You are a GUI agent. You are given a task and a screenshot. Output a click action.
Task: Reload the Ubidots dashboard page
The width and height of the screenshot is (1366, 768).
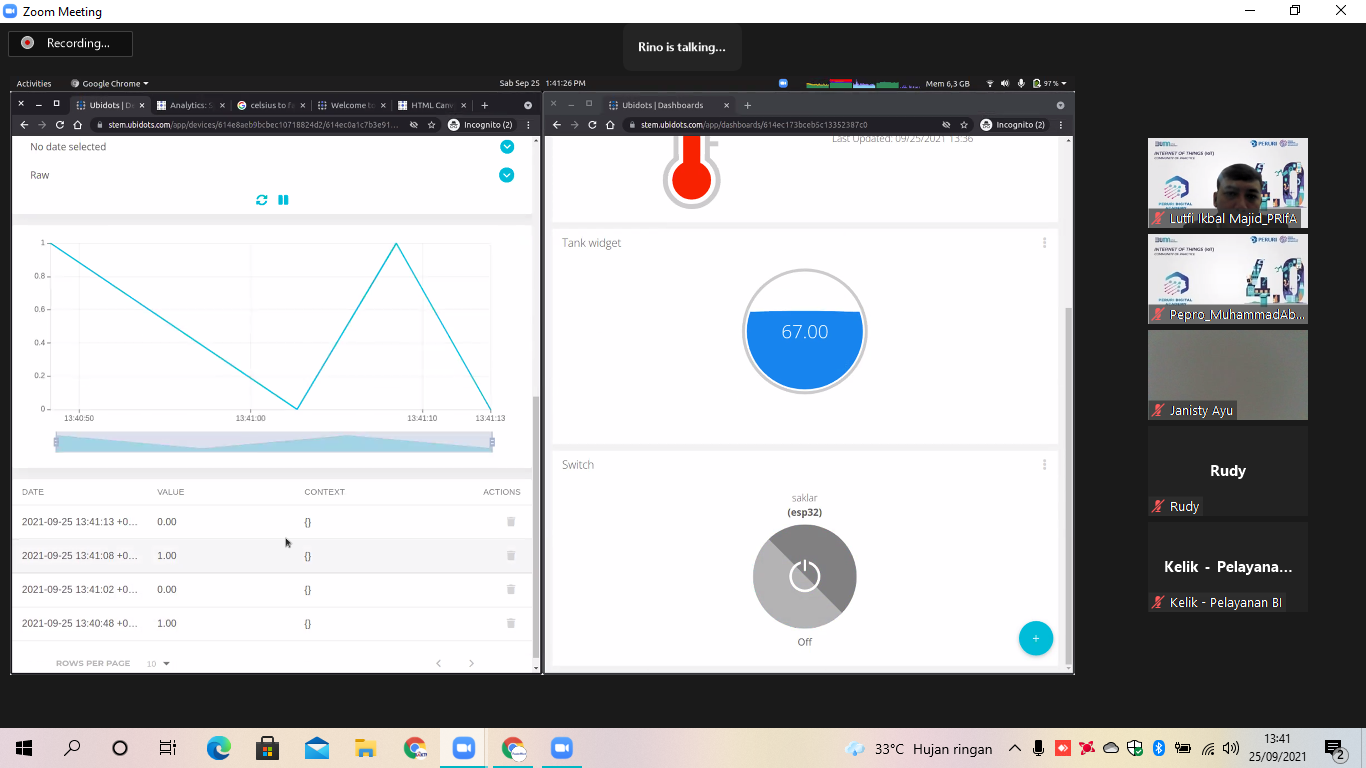click(x=592, y=125)
